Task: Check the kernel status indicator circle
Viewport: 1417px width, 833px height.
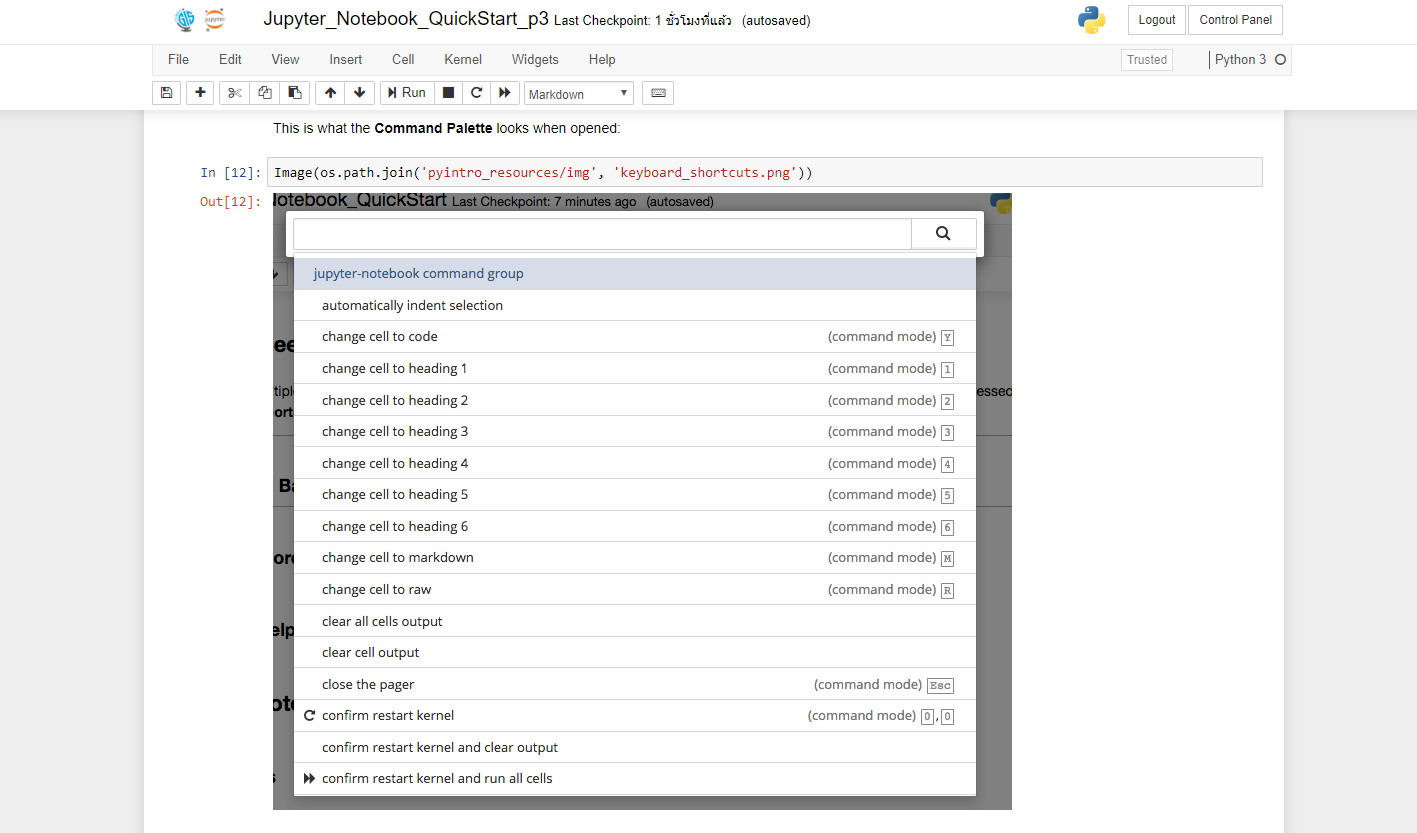Action: (1278, 59)
